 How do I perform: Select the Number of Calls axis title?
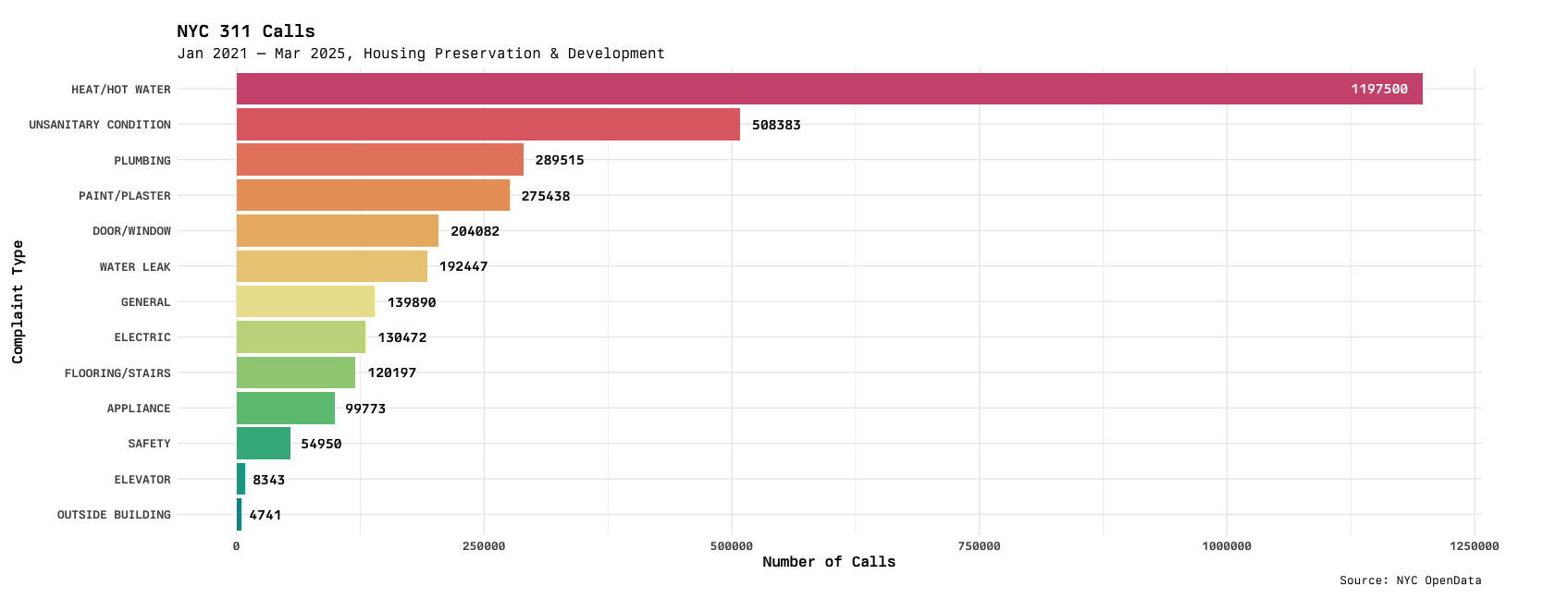click(x=829, y=562)
